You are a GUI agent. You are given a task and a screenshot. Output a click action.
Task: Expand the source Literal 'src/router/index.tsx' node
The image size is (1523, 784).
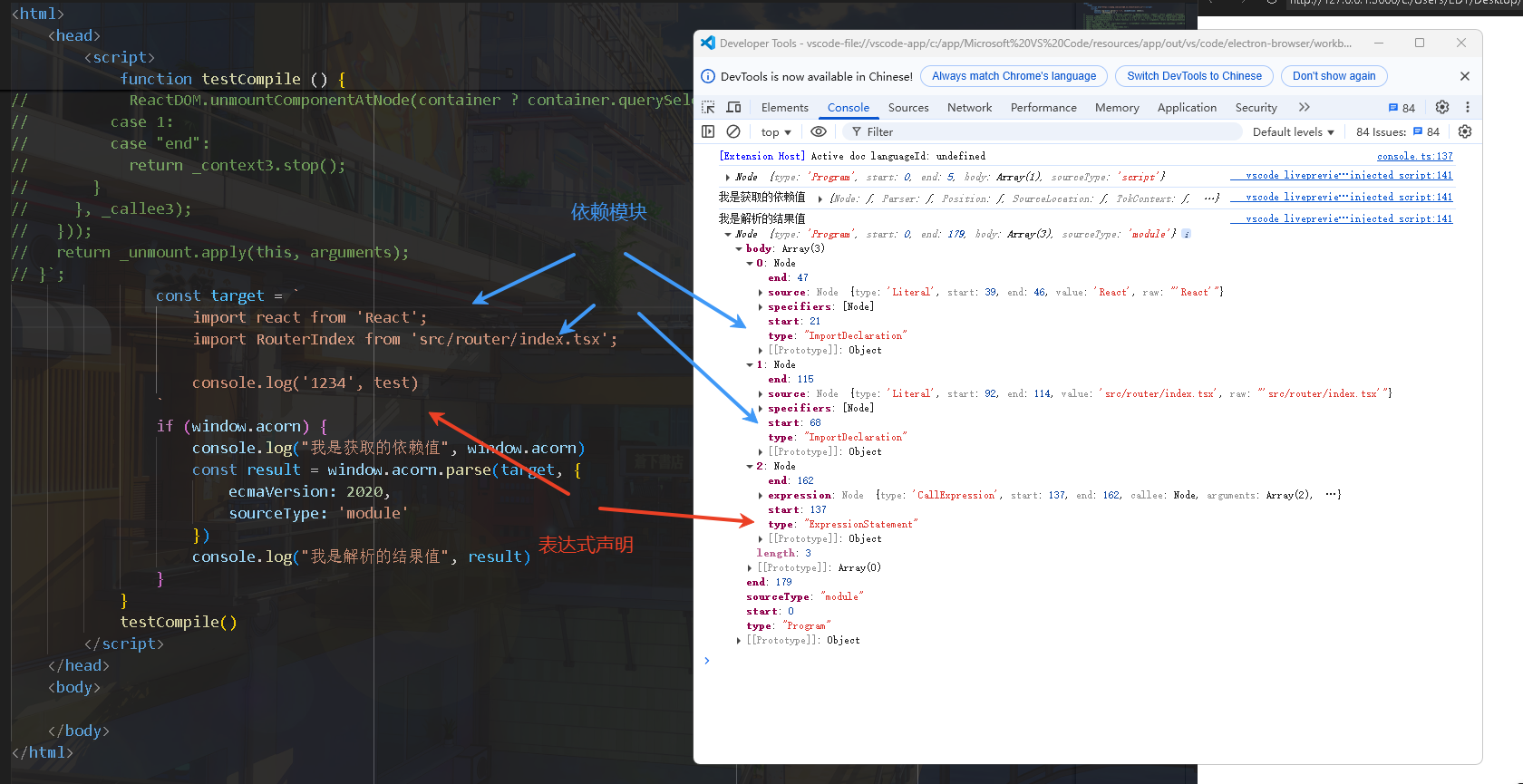(761, 393)
